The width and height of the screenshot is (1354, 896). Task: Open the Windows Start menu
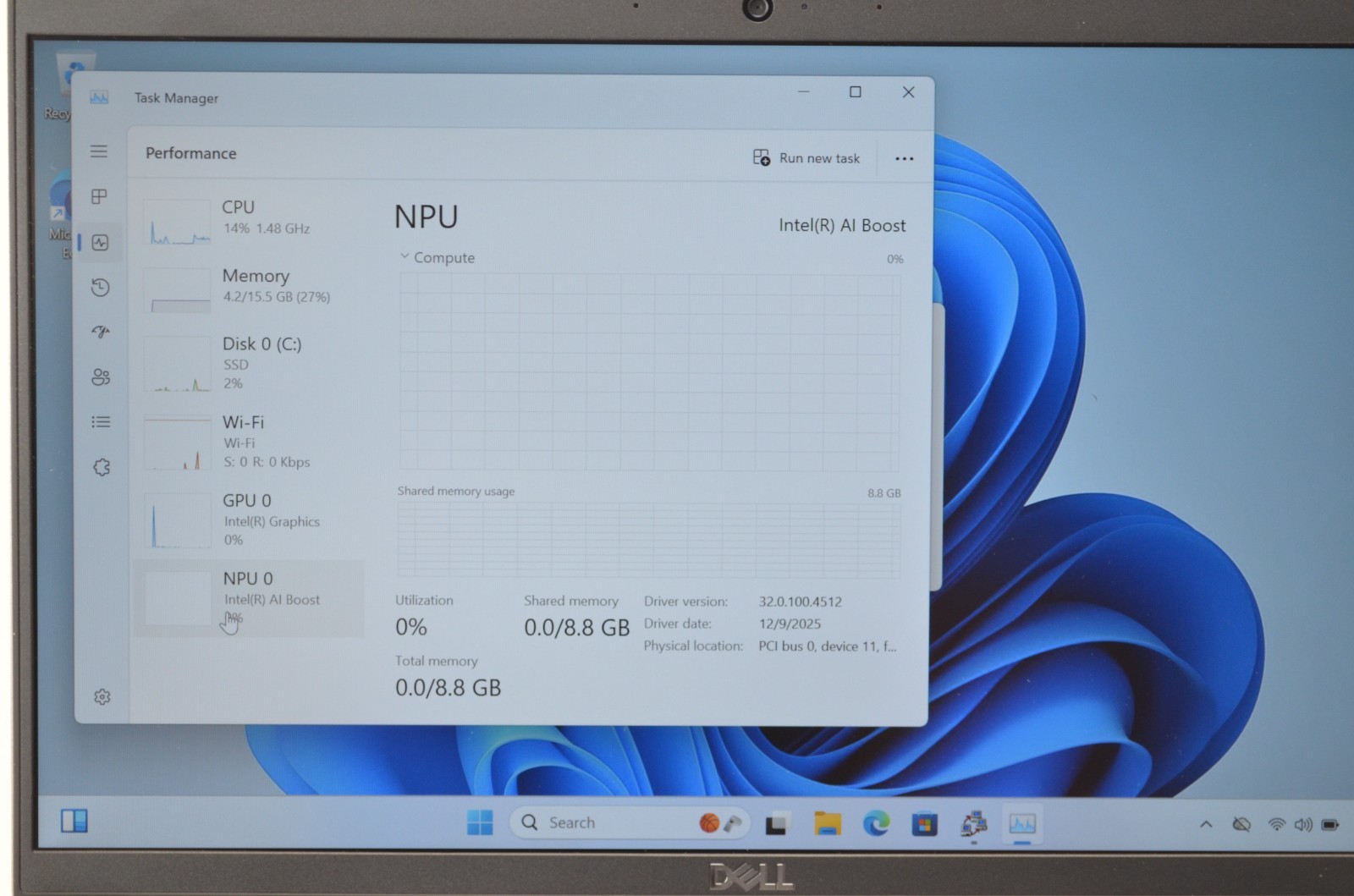click(x=480, y=822)
